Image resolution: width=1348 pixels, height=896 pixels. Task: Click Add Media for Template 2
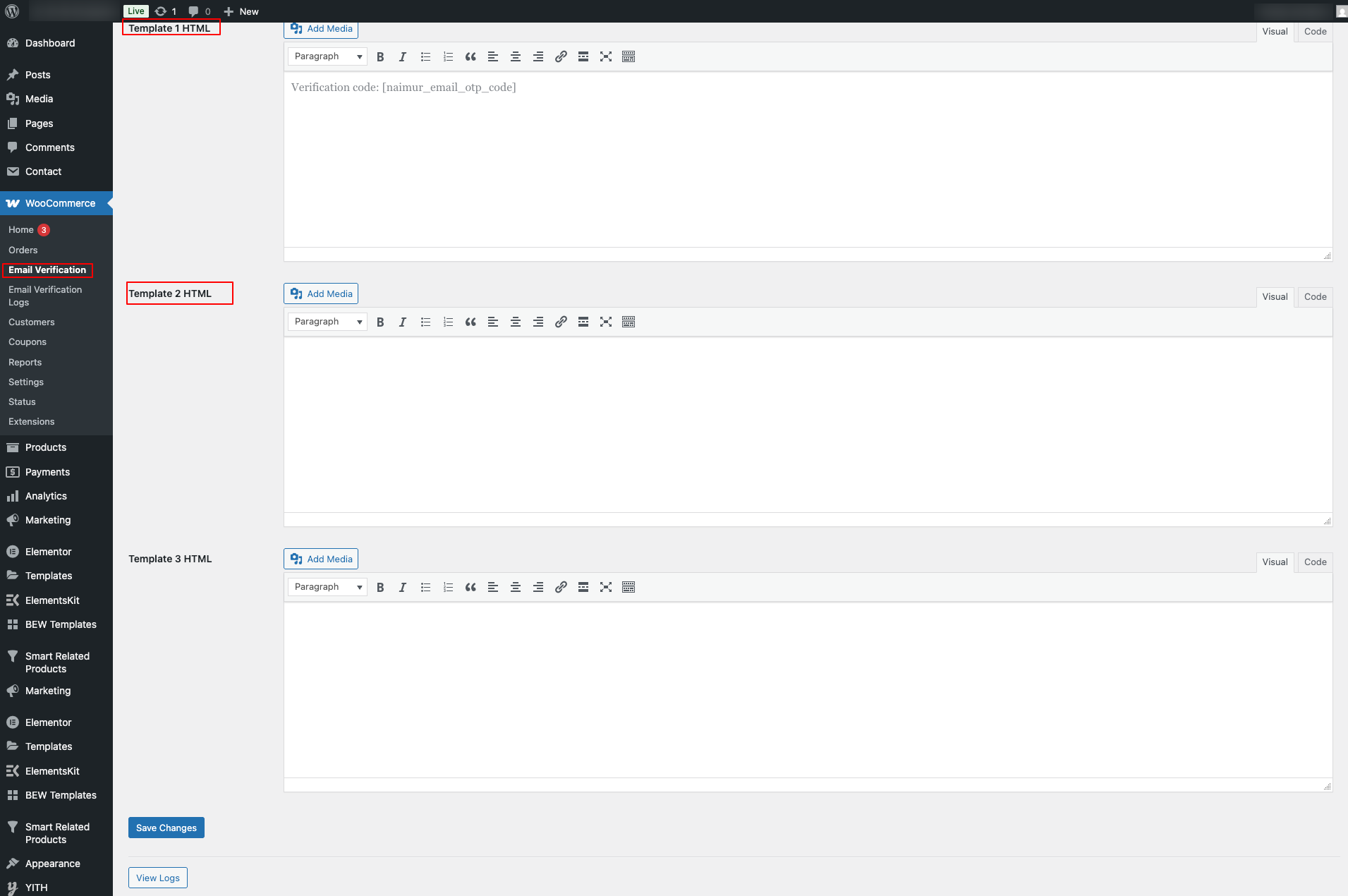tap(320, 293)
